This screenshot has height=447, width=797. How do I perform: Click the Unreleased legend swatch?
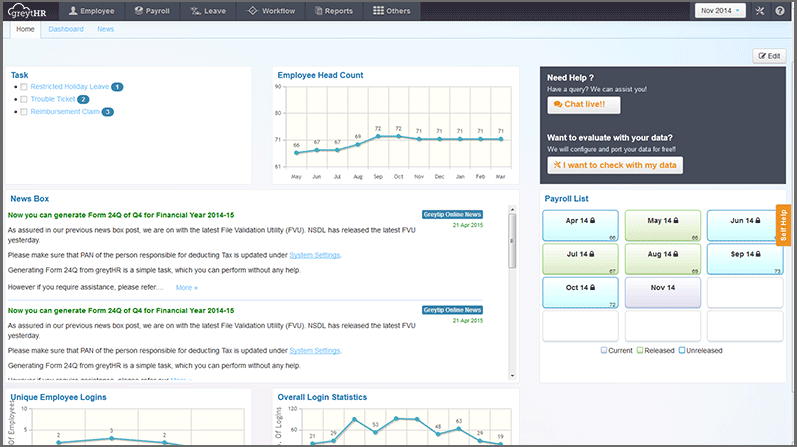(x=682, y=350)
